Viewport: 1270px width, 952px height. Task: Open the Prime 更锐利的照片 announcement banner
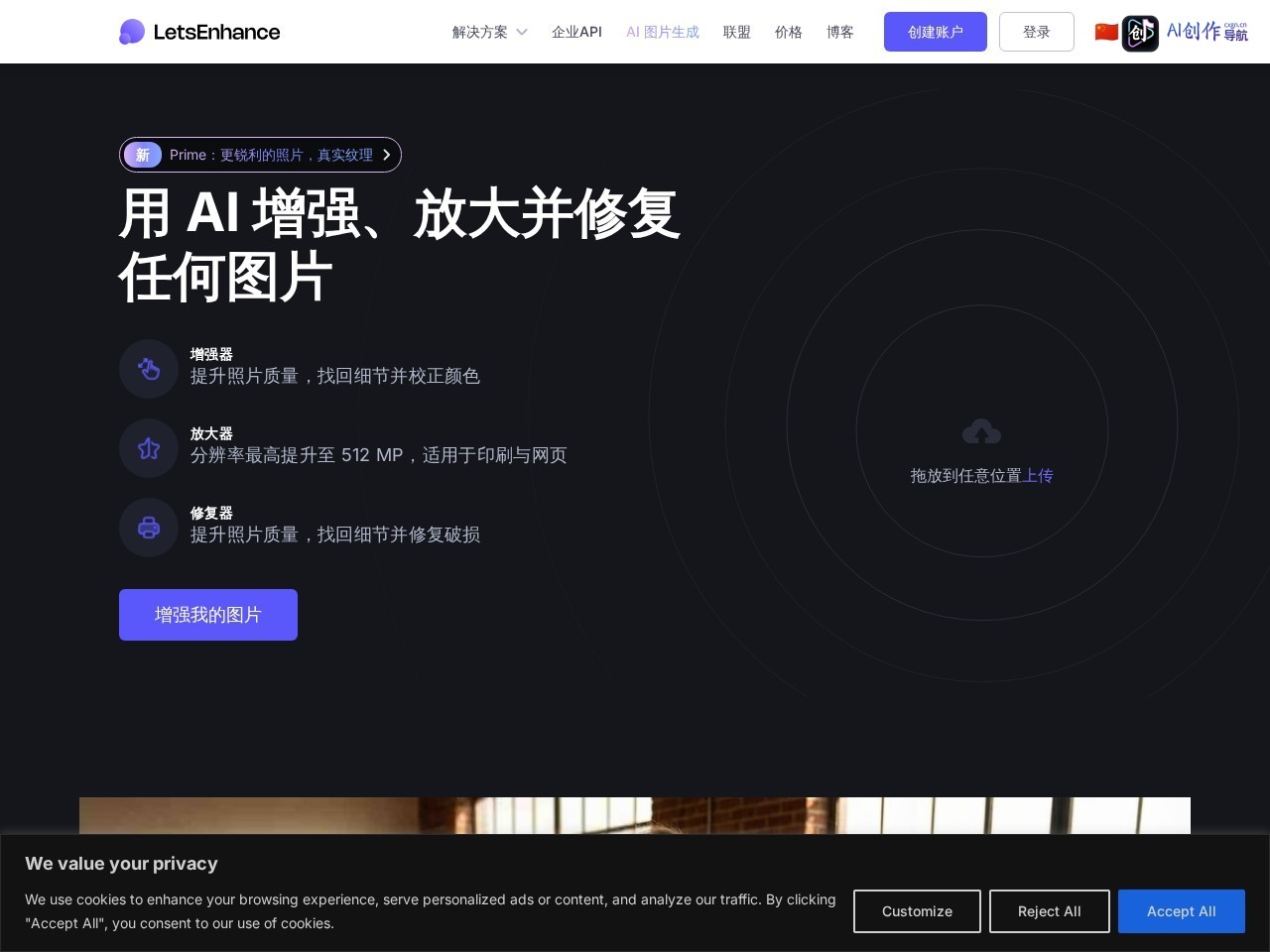[260, 155]
